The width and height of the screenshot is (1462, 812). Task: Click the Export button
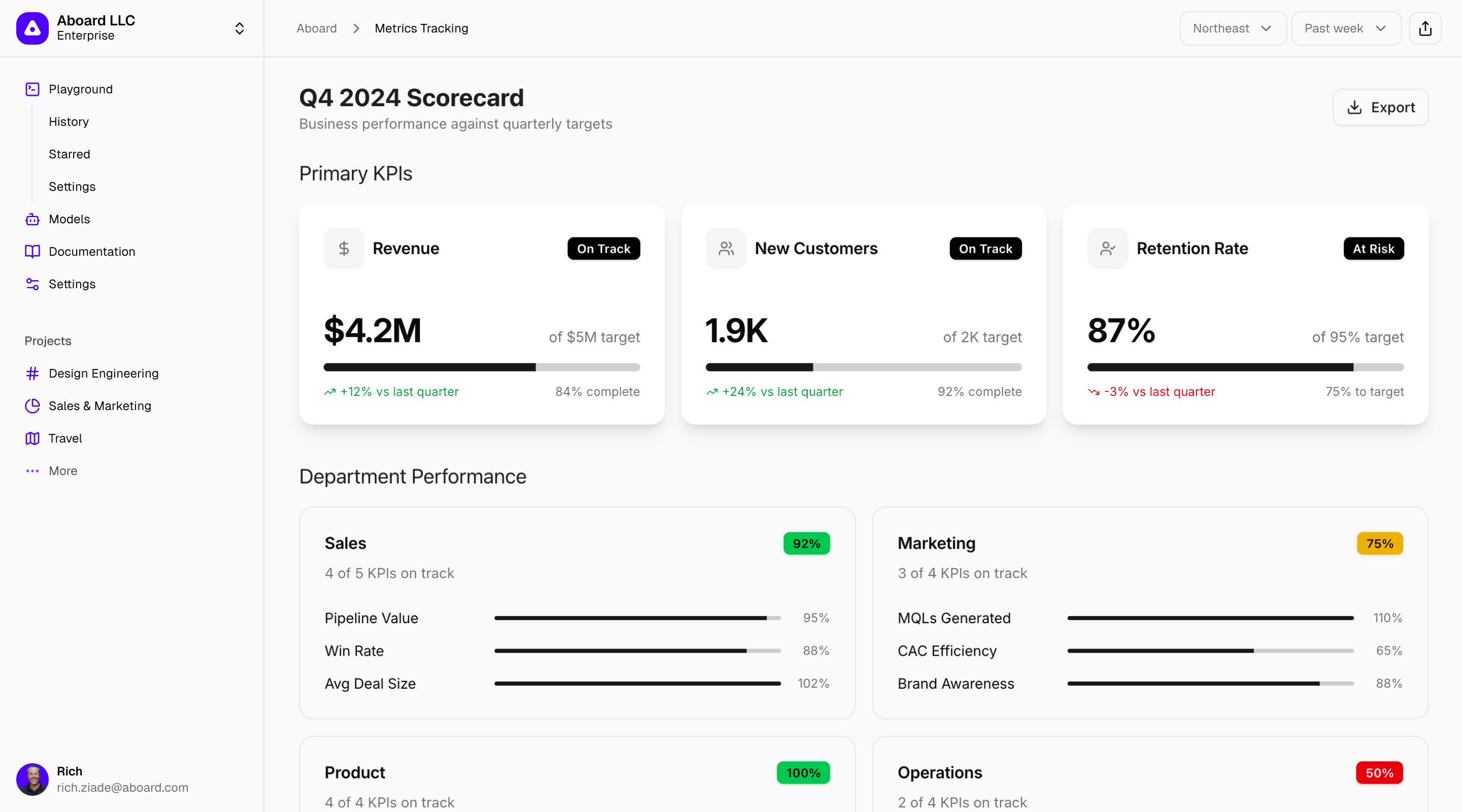1380,107
